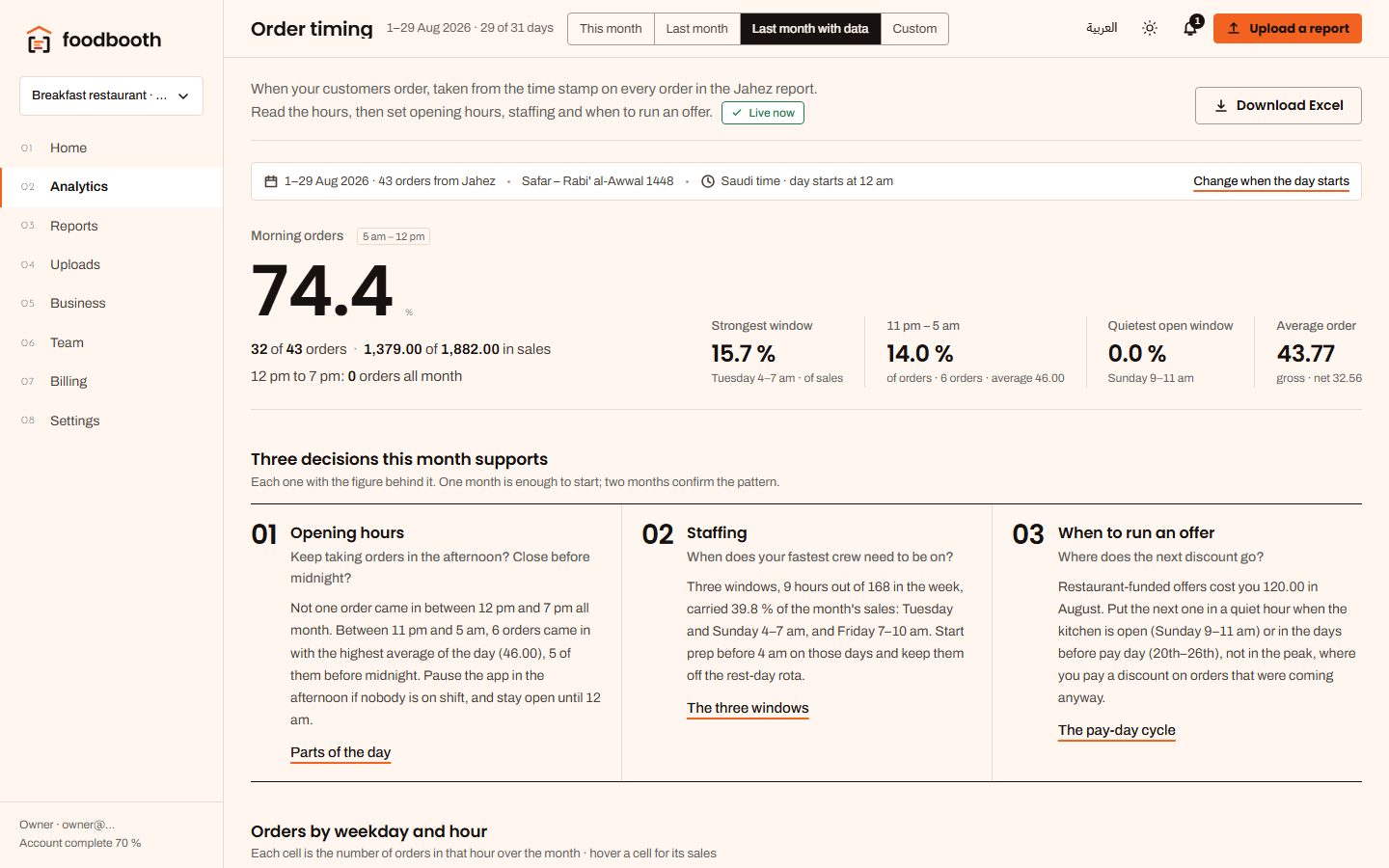Click Account complete 70 % text

point(80,843)
